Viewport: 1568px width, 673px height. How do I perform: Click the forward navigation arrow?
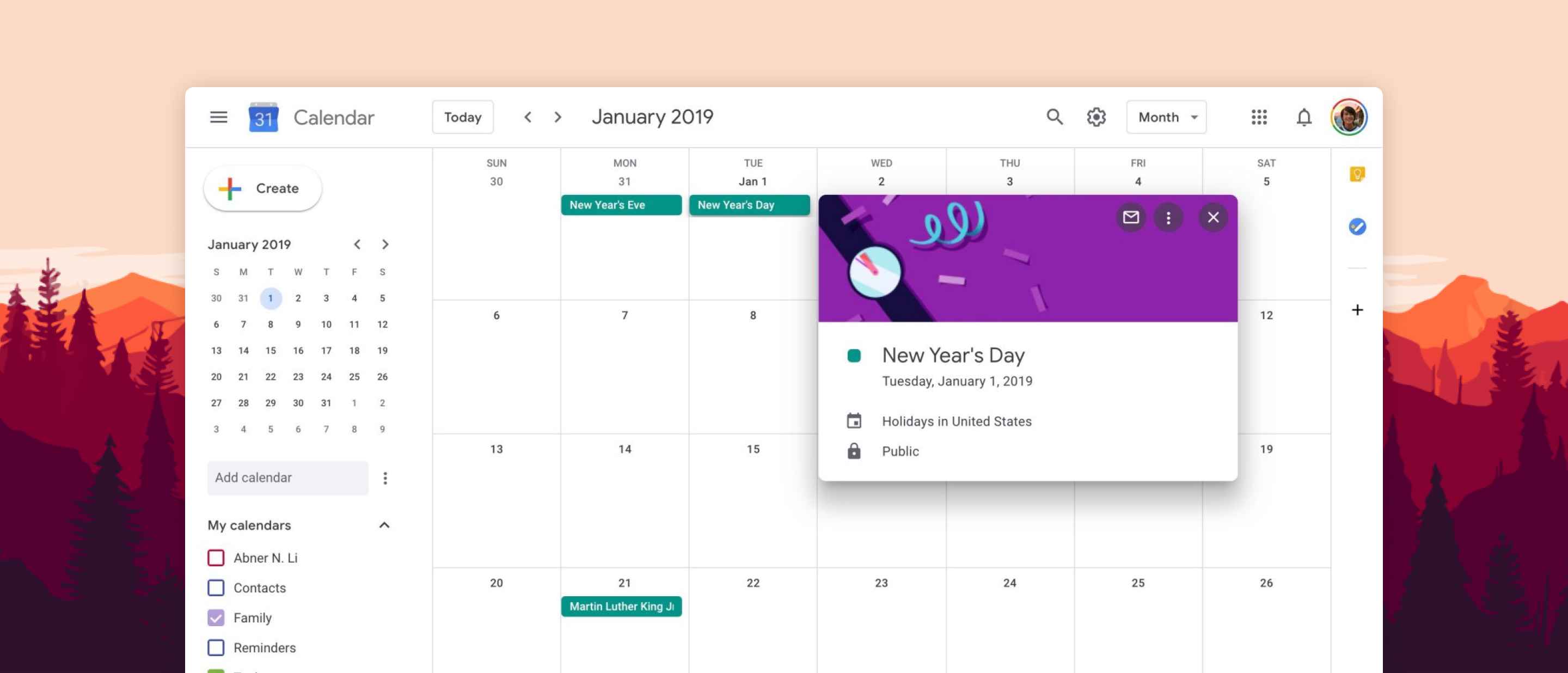(x=558, y=117)
